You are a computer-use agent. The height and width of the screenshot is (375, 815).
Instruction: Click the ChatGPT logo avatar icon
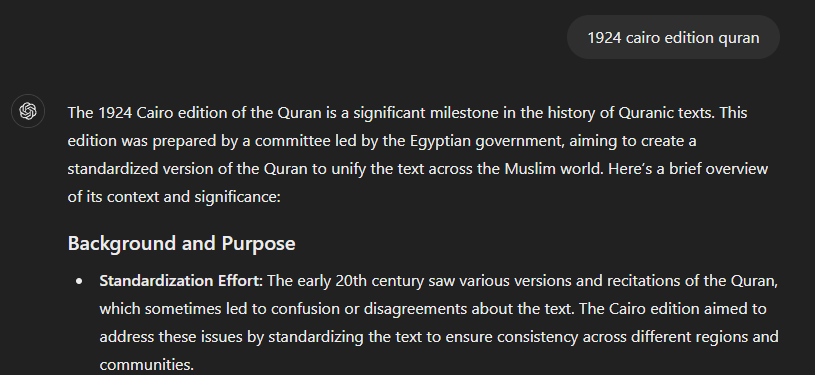pyautogui.click(x=28, y=111)
